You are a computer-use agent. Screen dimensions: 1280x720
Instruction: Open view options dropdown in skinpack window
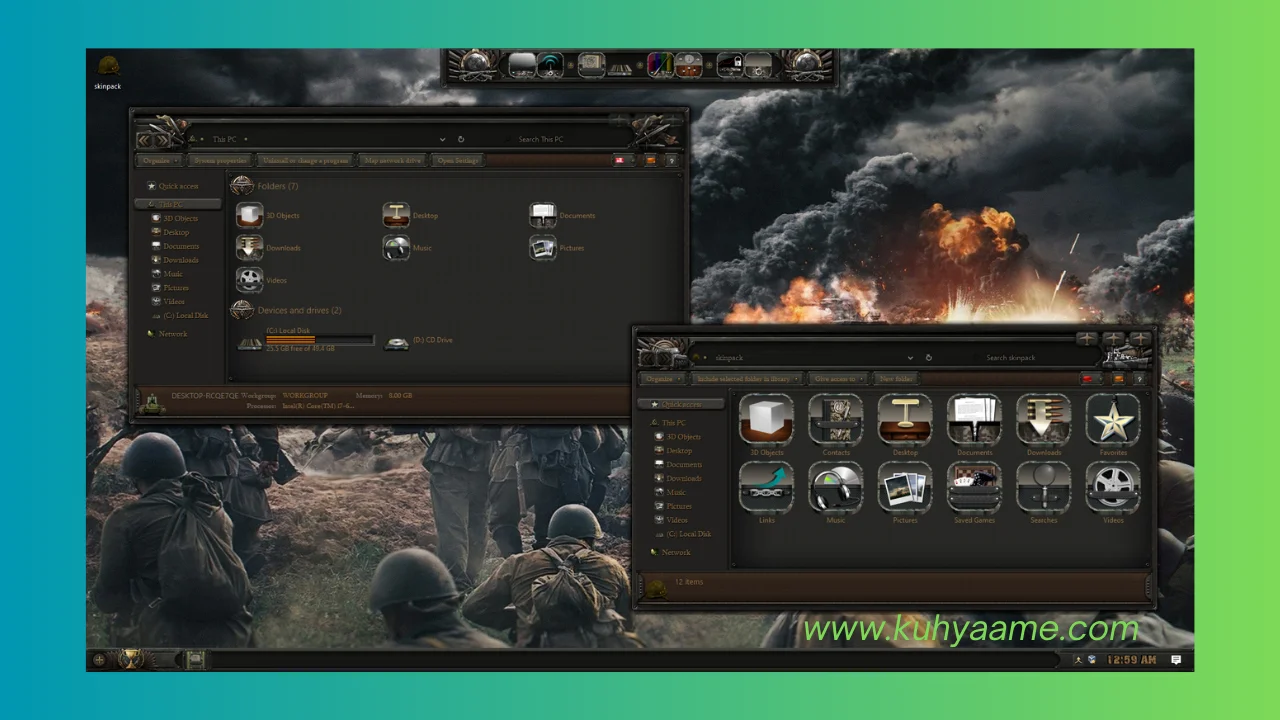tap(1090, 379)
